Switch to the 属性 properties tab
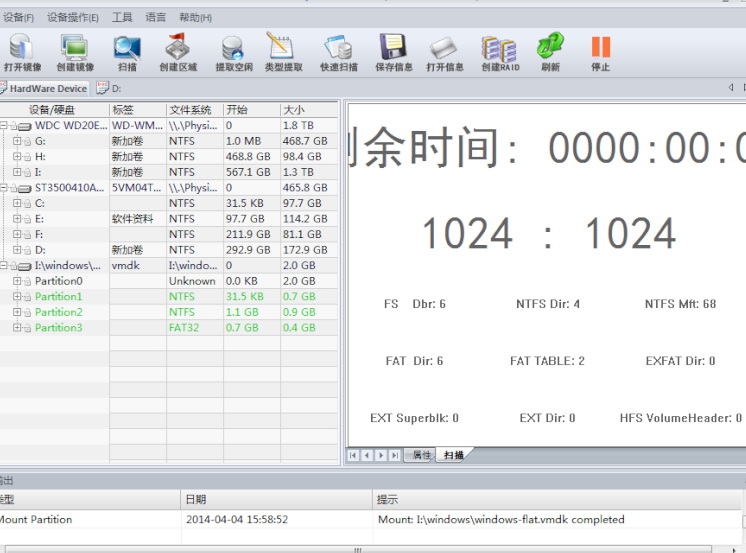This screenshot has width=746, height=553. point(421,455)
